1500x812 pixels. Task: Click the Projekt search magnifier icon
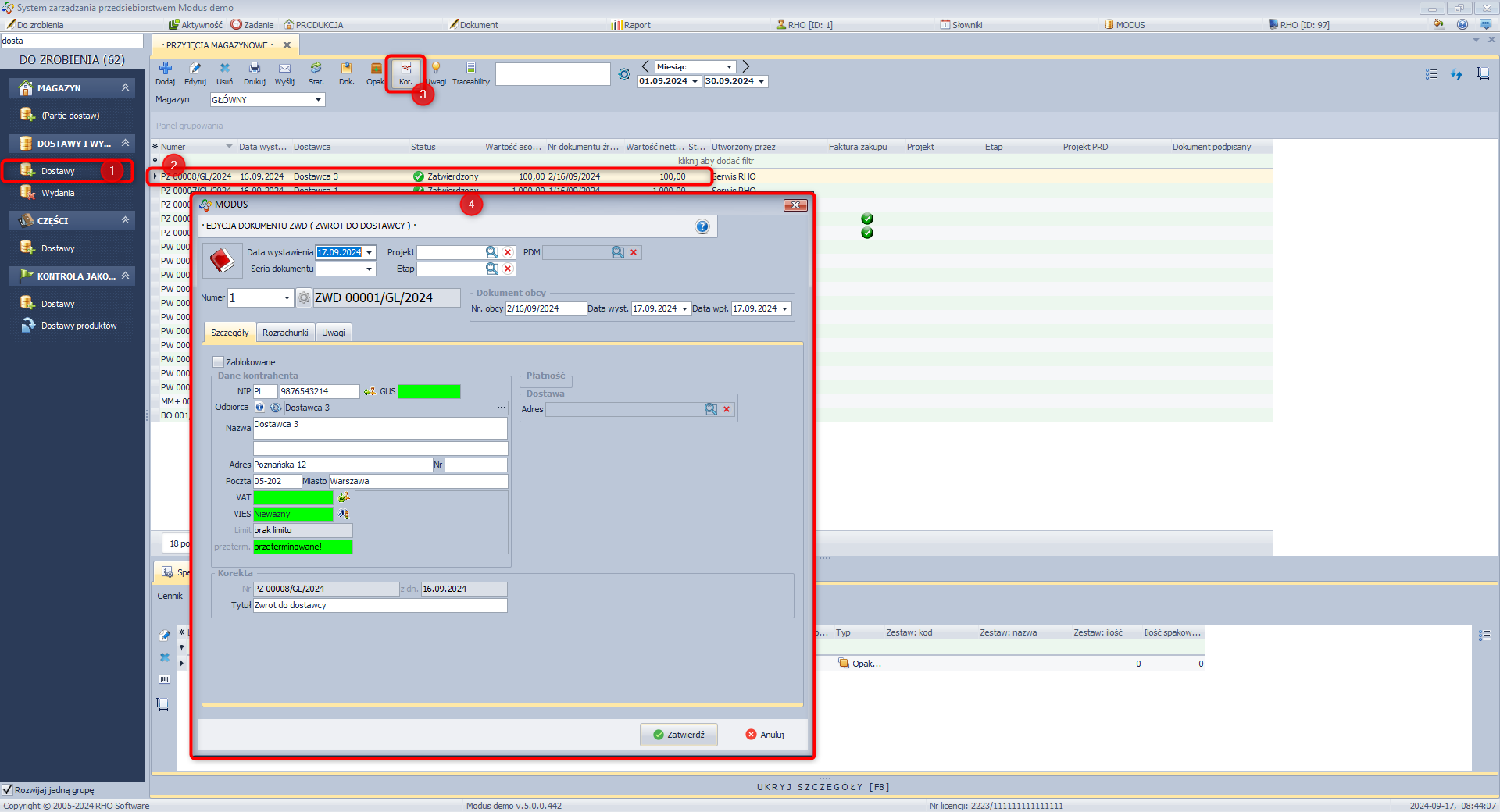492,252
